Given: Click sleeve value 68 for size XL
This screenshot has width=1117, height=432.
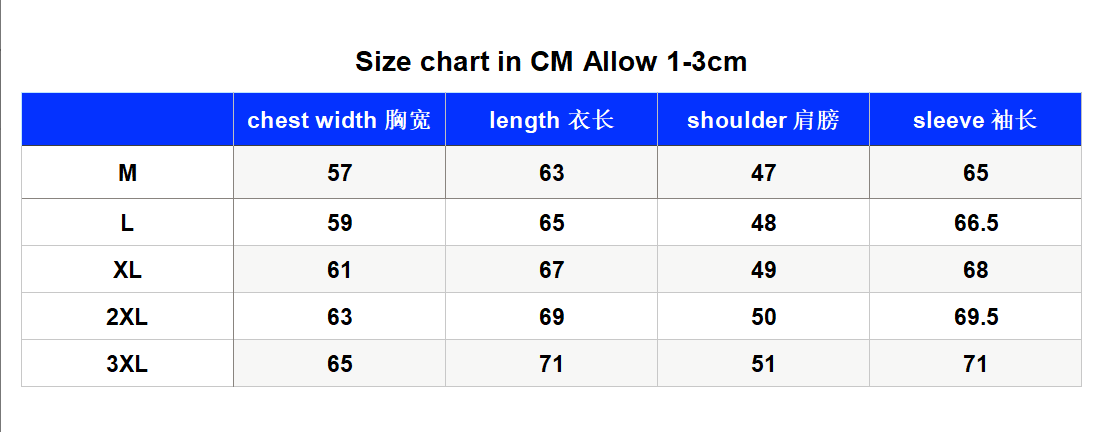Looking at the screenshot, I should coord(975,269).
